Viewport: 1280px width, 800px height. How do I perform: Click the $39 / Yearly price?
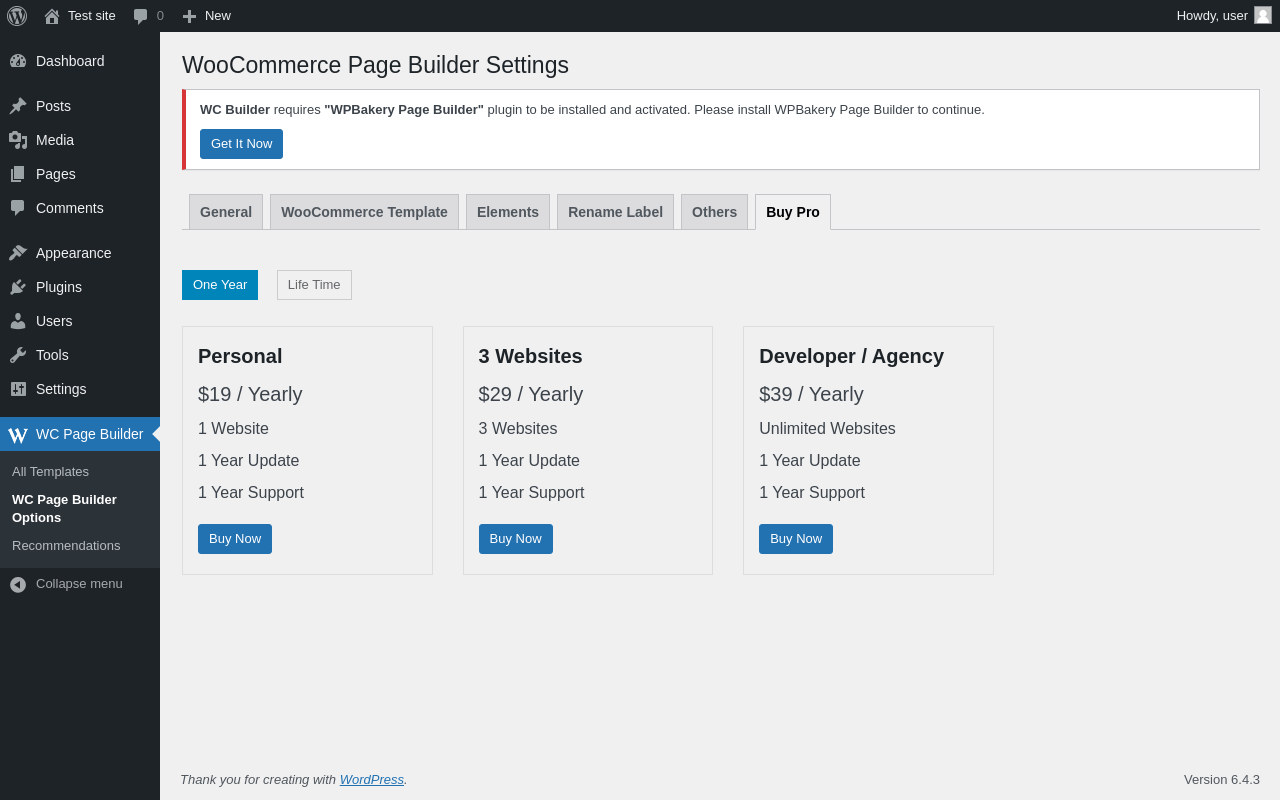(x=811, y=394)
